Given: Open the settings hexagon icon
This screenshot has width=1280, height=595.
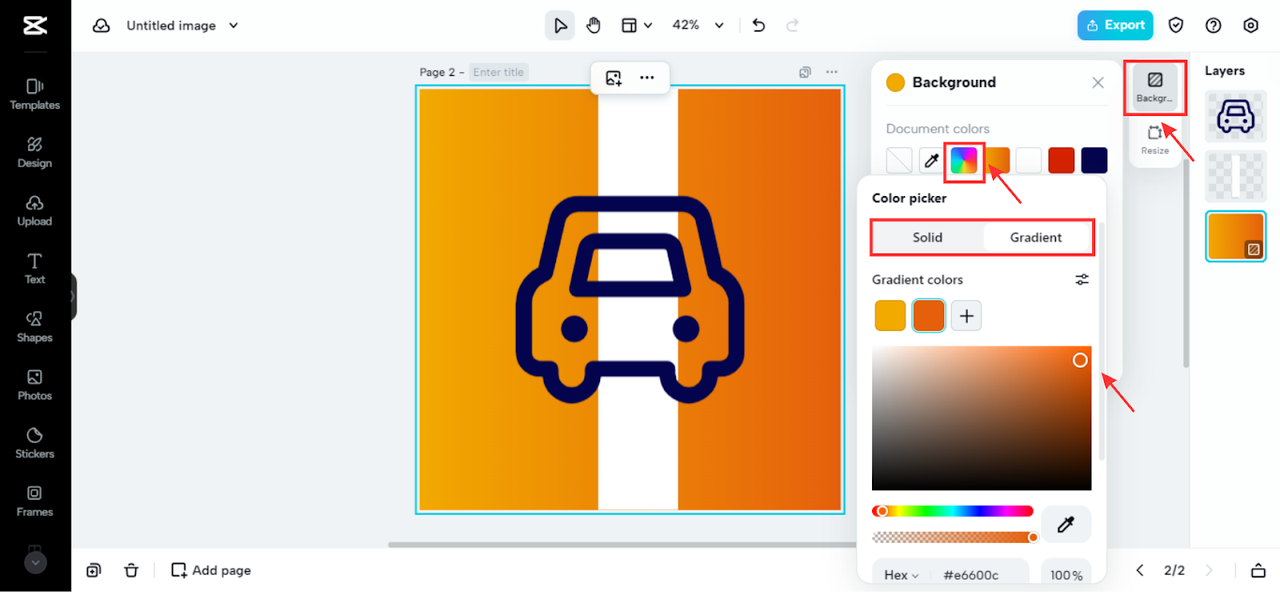Looking at the screenshot, I should tap(1250, 25).
